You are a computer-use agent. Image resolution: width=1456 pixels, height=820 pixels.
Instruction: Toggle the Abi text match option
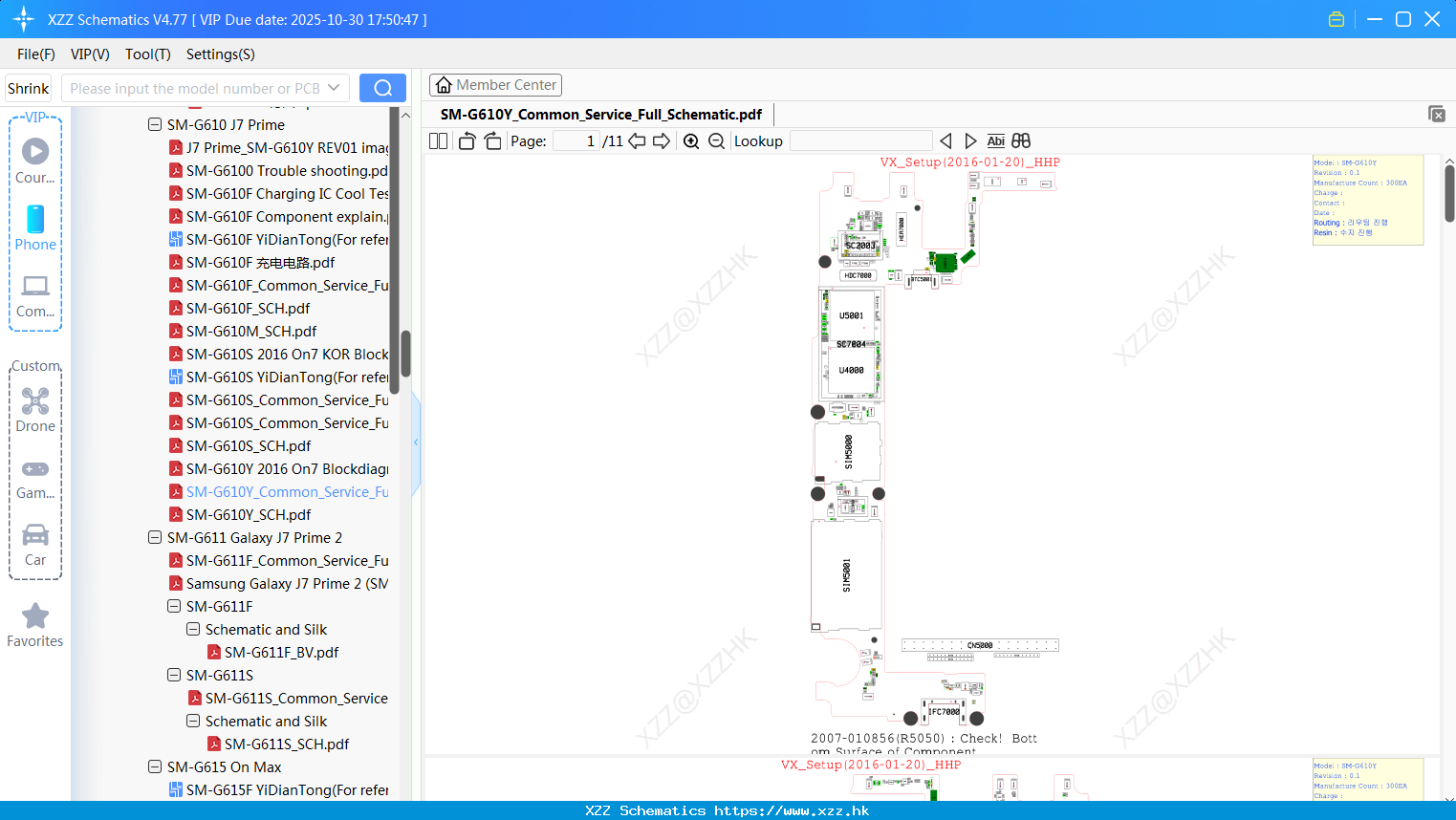[x=995, y=141]
